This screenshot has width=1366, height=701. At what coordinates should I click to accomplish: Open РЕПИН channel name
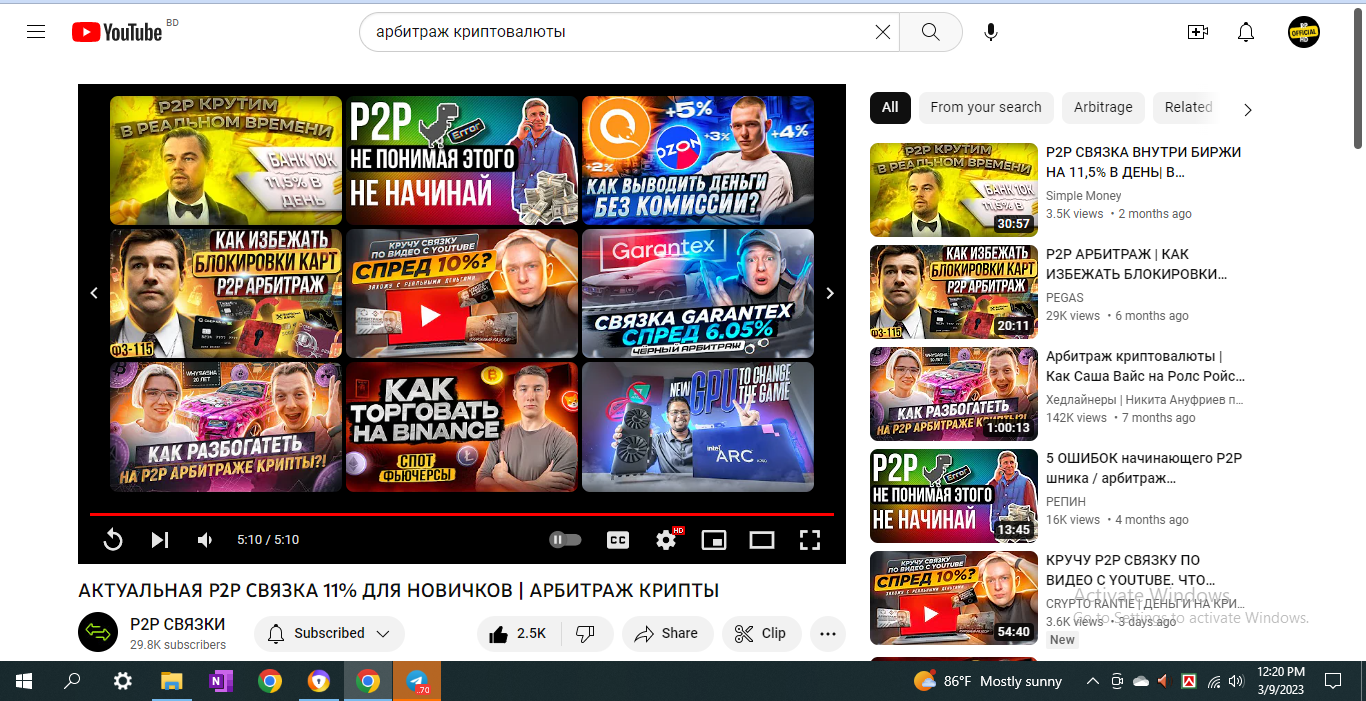coord(1066,502)
